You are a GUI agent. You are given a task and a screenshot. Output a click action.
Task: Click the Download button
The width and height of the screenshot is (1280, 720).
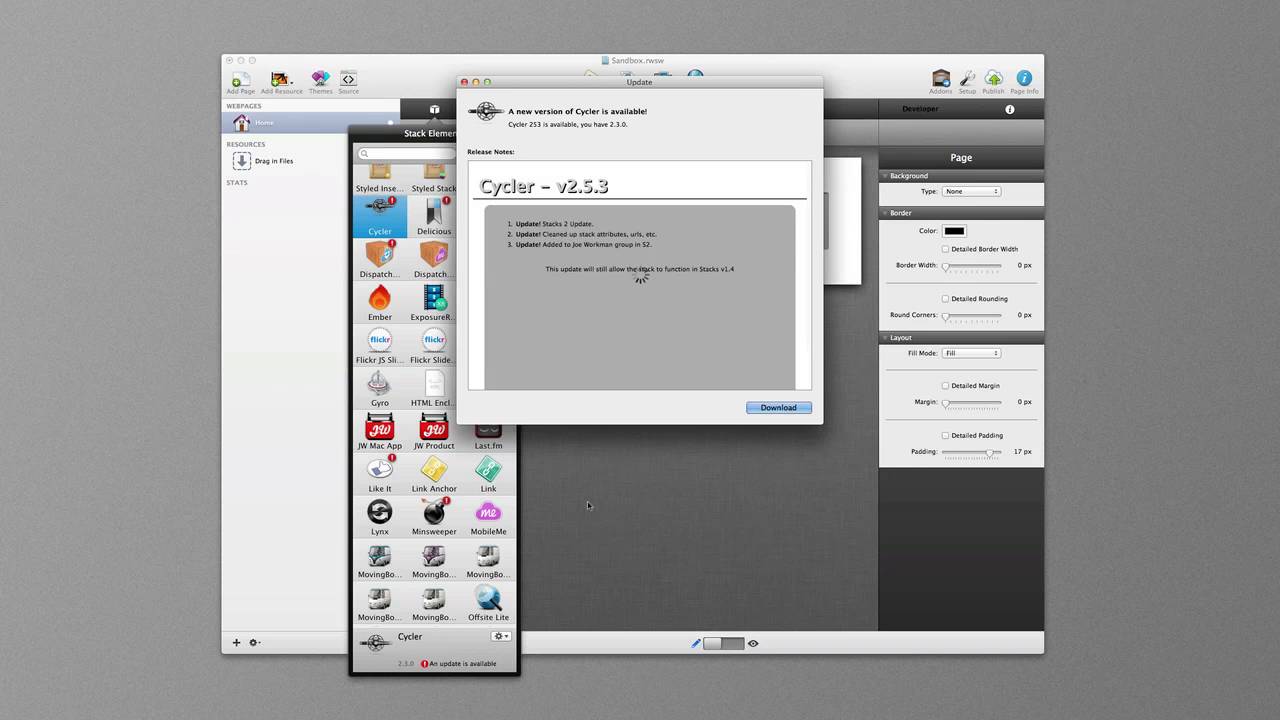click(779, 408)
